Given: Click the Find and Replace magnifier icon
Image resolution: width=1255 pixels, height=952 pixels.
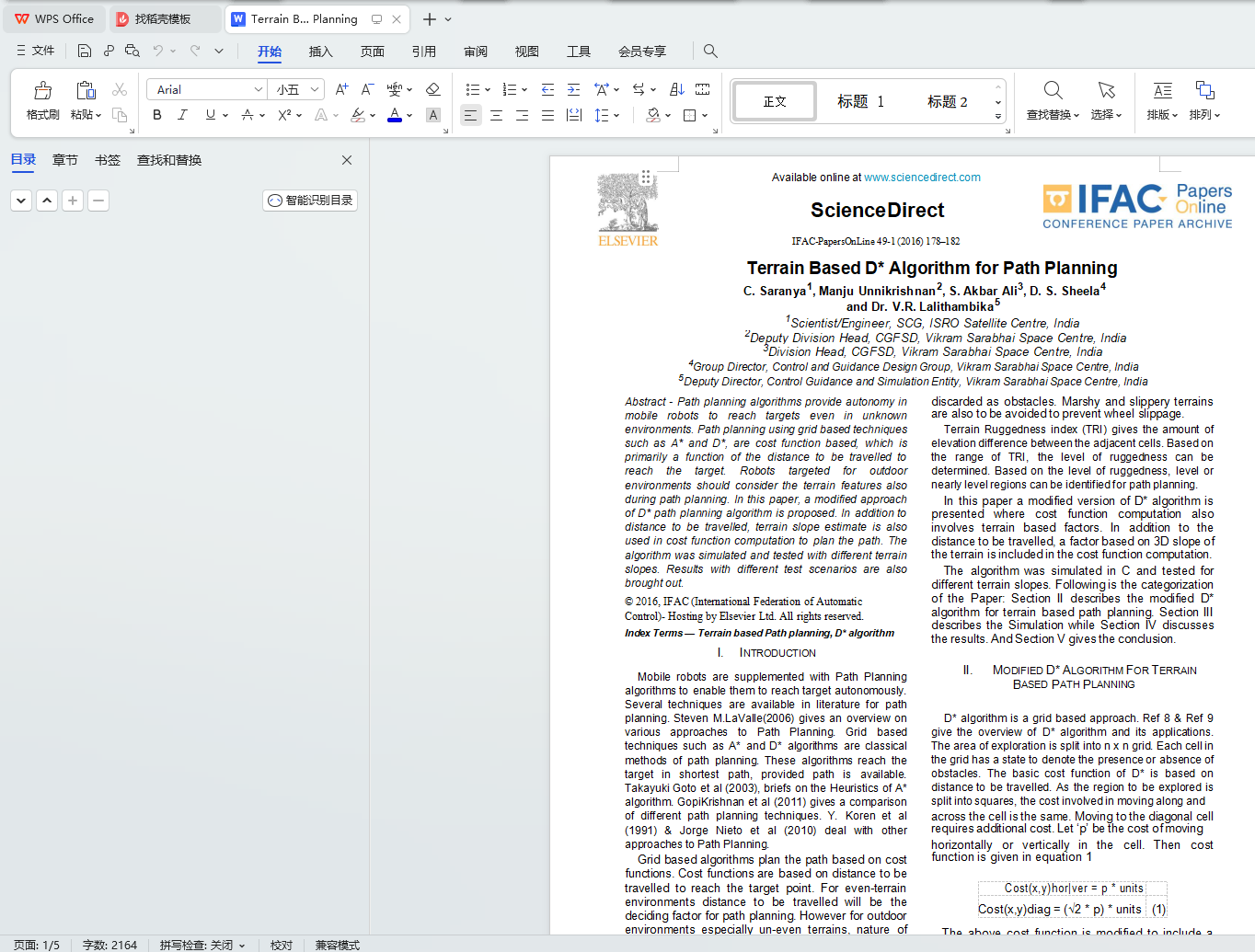Looking at the screenshot, I should (x=1054, y=90).
